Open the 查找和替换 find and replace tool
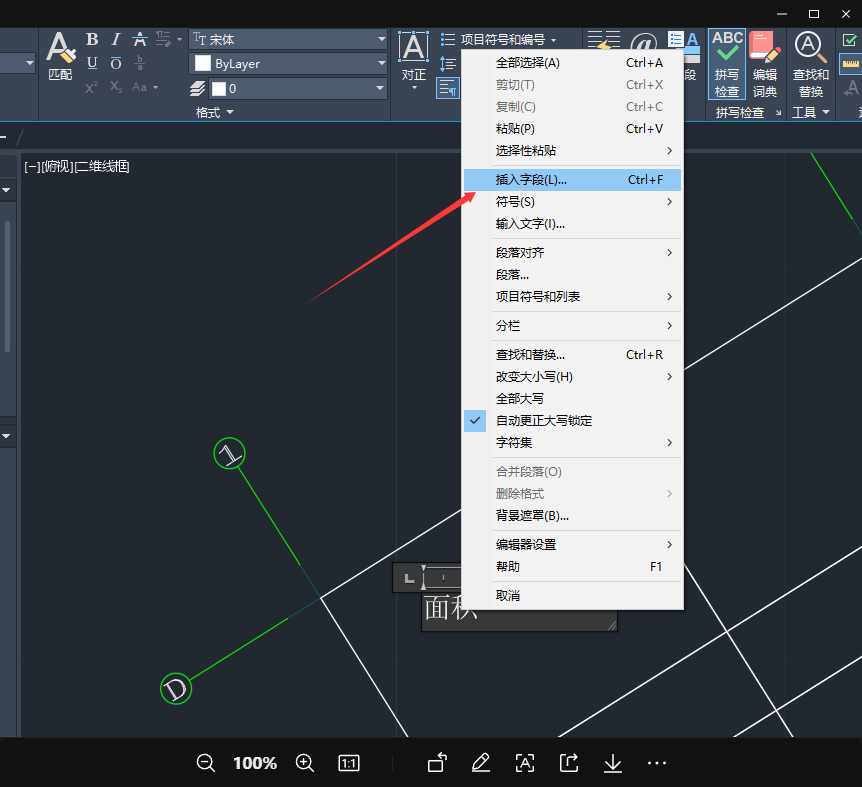Viewport: 862px width, 787px height. [x=810, y=64]
